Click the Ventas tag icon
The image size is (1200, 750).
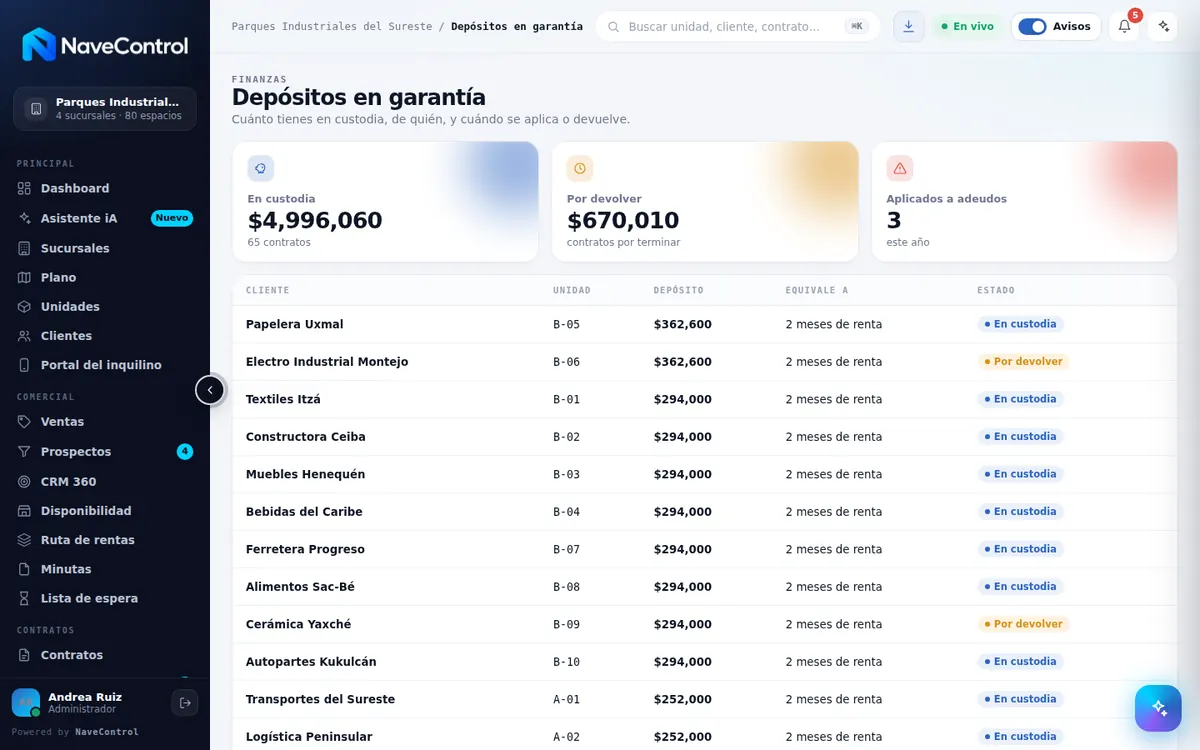(x=25, y=422)
